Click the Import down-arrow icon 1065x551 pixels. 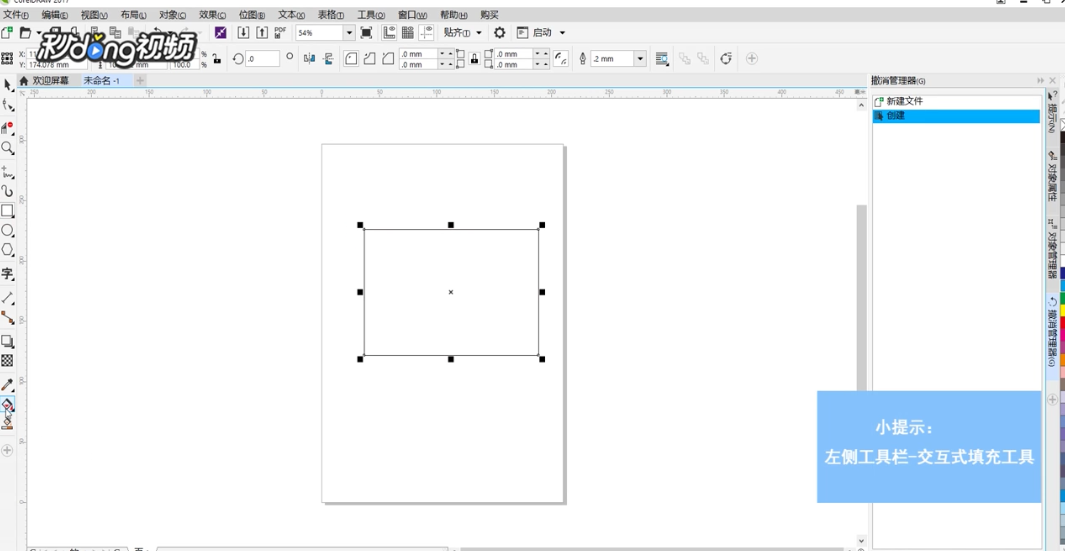(x=243, y=33)
